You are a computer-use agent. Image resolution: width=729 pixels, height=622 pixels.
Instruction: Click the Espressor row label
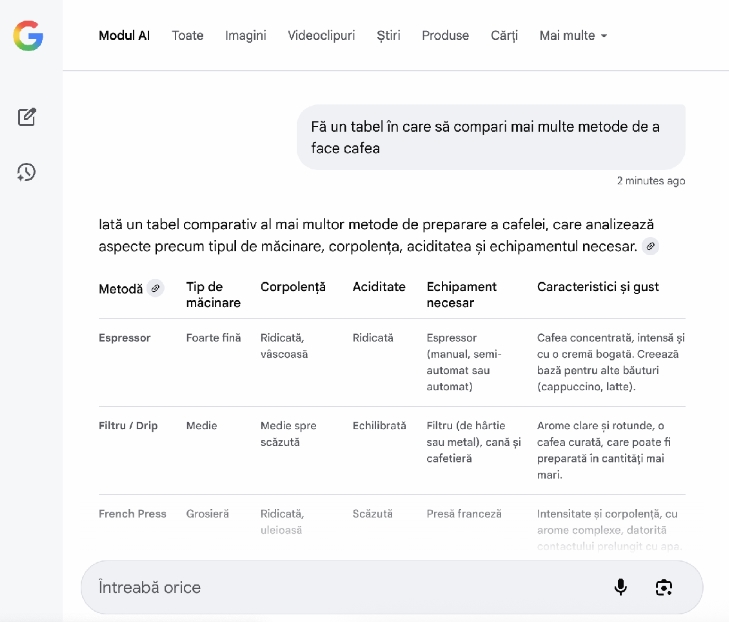124,338
